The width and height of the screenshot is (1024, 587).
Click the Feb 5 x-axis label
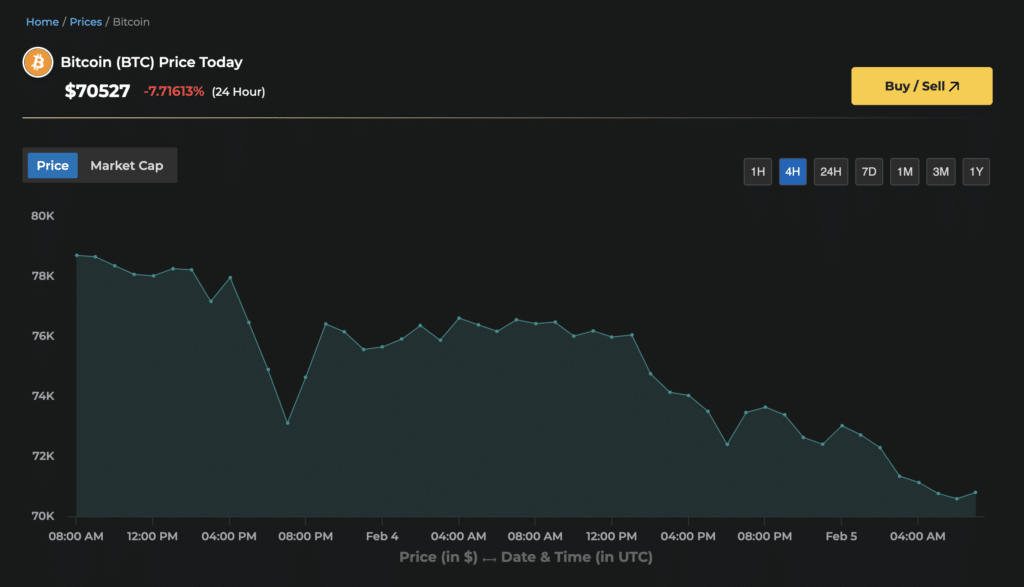point(841,537)
